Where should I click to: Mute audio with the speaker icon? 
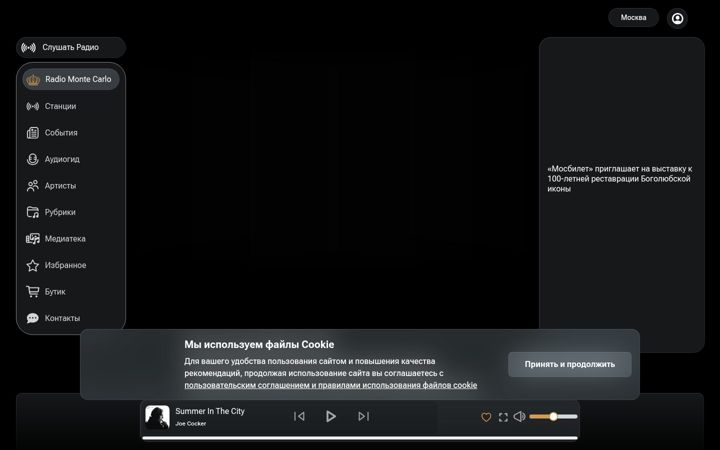point(519,416)
